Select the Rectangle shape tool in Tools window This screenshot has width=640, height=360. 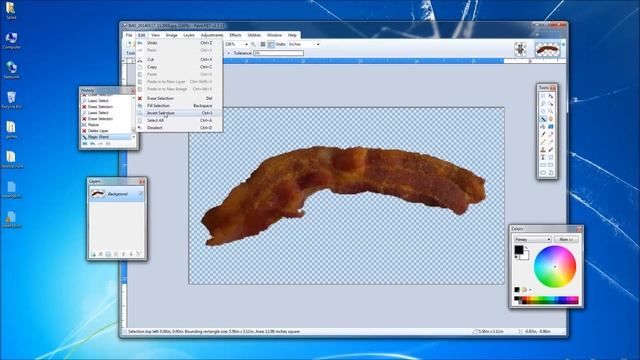(x=543, y=164)
